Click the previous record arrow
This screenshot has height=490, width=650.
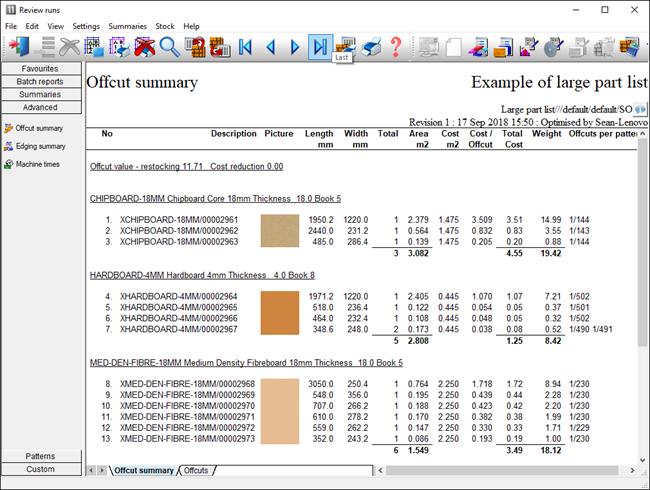[x=270, y=46]
